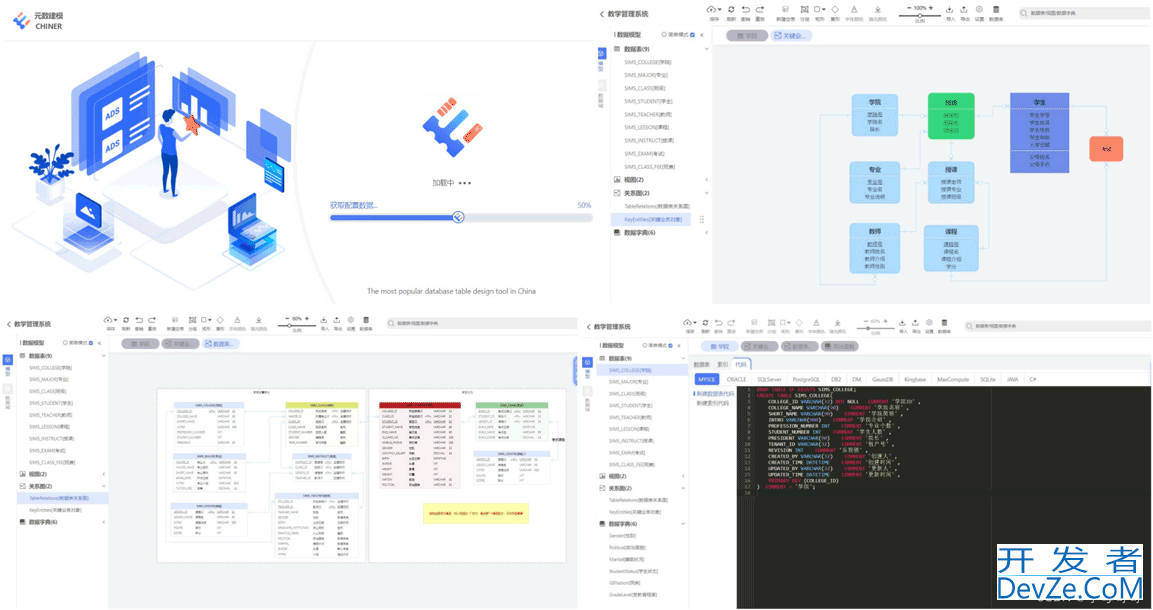Toggle the 简单模式 checkbox in KeyEntities window
Screen dimensions: 1153x610
(692, 35)
